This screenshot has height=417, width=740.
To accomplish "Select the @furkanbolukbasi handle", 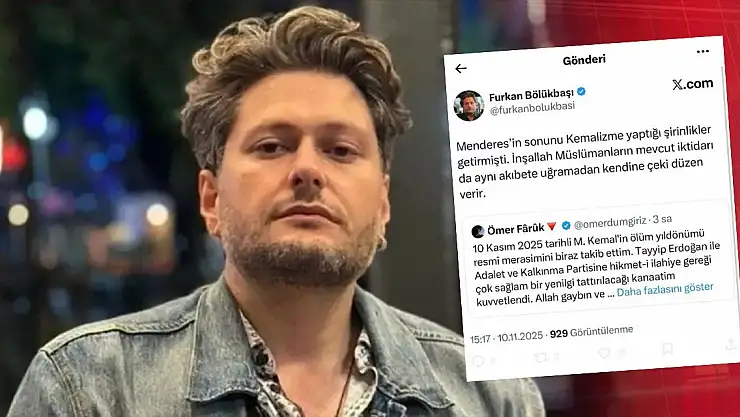I will [532, 108].
